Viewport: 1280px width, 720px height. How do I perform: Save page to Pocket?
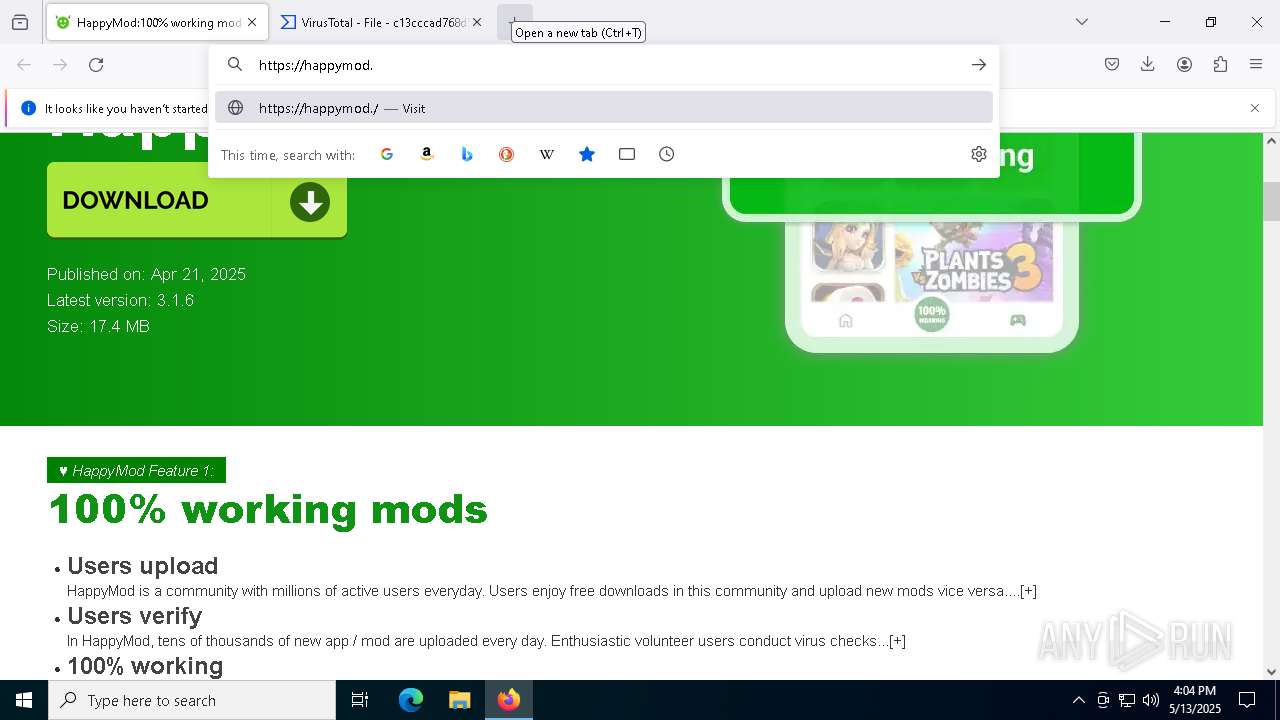[x=1112, y=65]
